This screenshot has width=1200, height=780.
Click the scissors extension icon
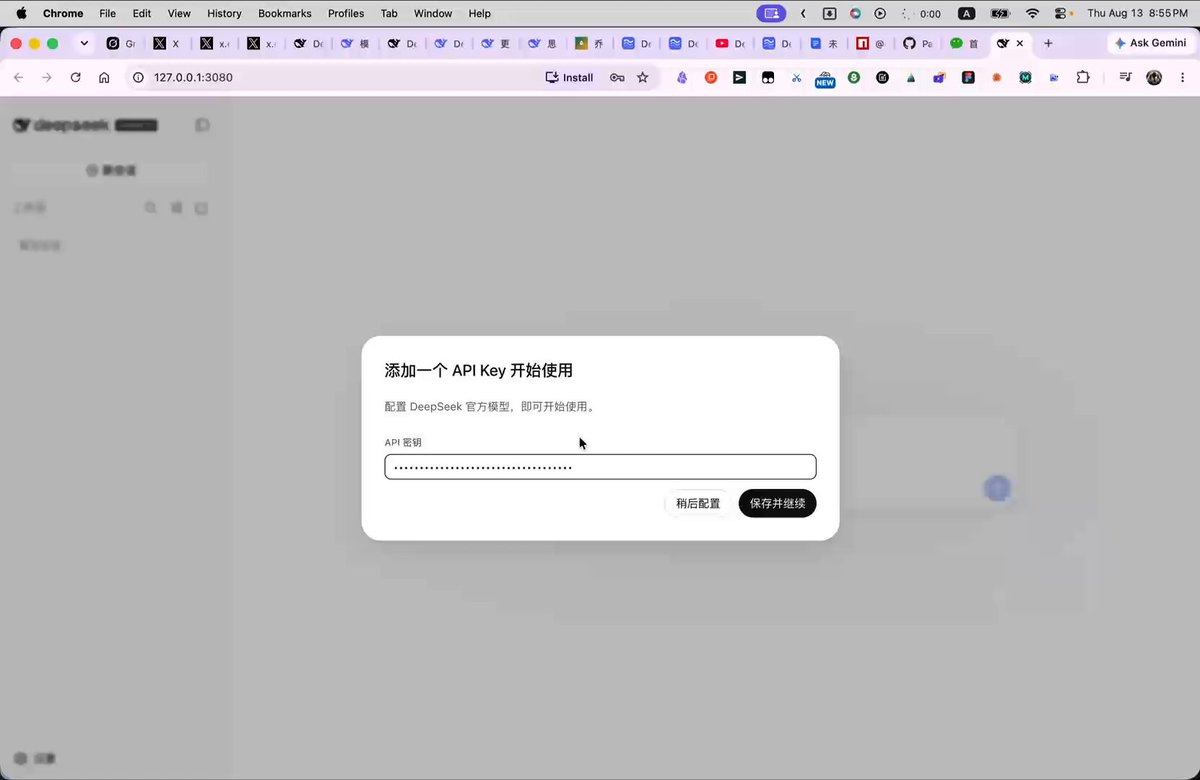coord(796,77)
